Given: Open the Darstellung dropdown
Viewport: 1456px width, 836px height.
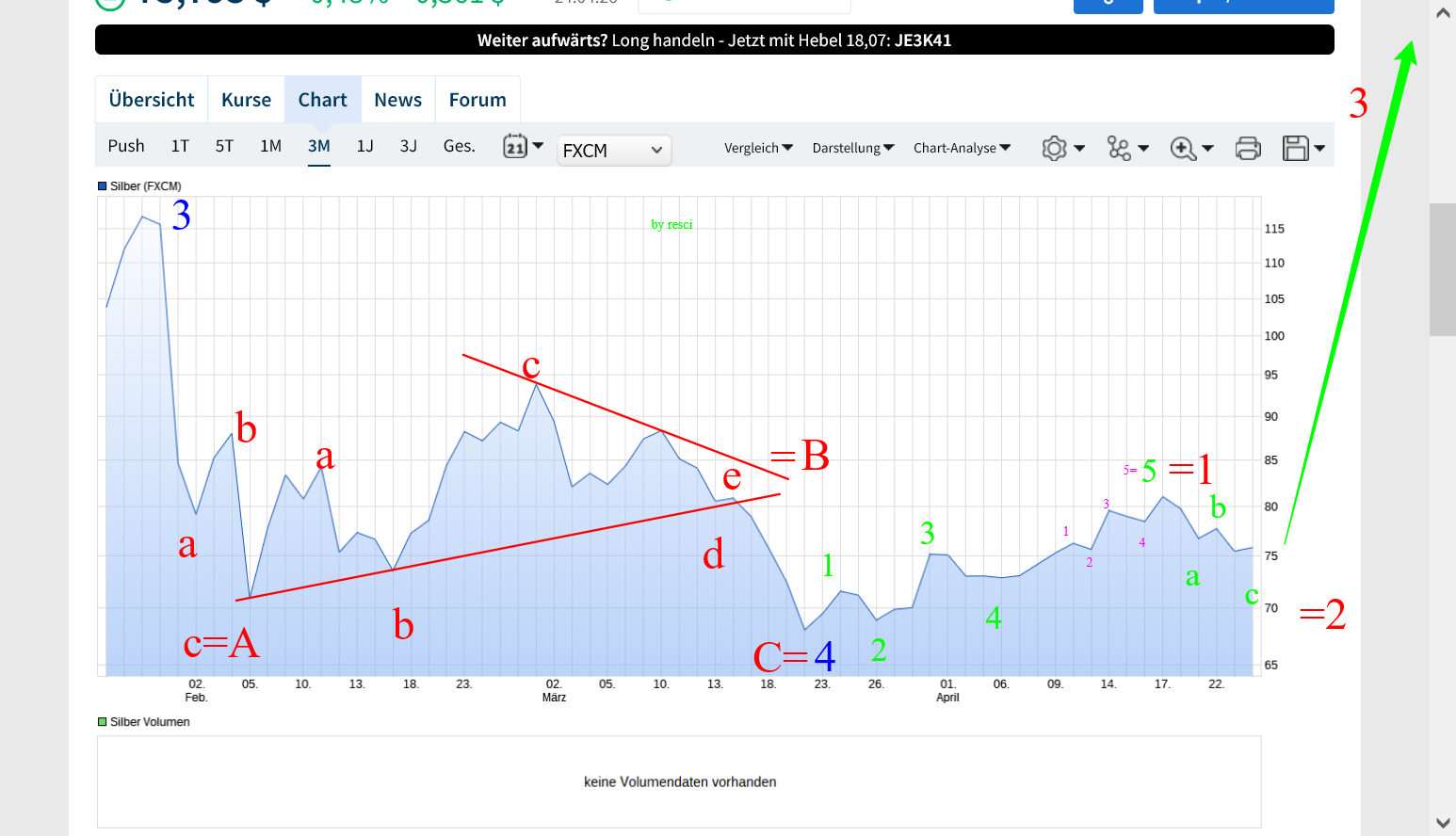Looking at the screenshot, I should [x=853, y=148].
